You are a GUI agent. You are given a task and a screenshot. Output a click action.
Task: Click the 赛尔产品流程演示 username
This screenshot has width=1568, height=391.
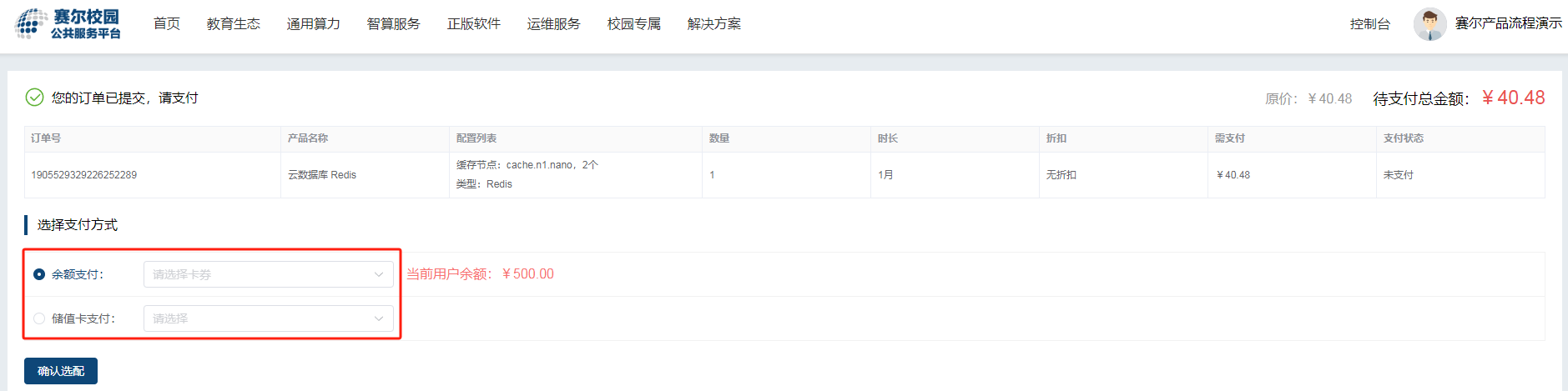1508,23
